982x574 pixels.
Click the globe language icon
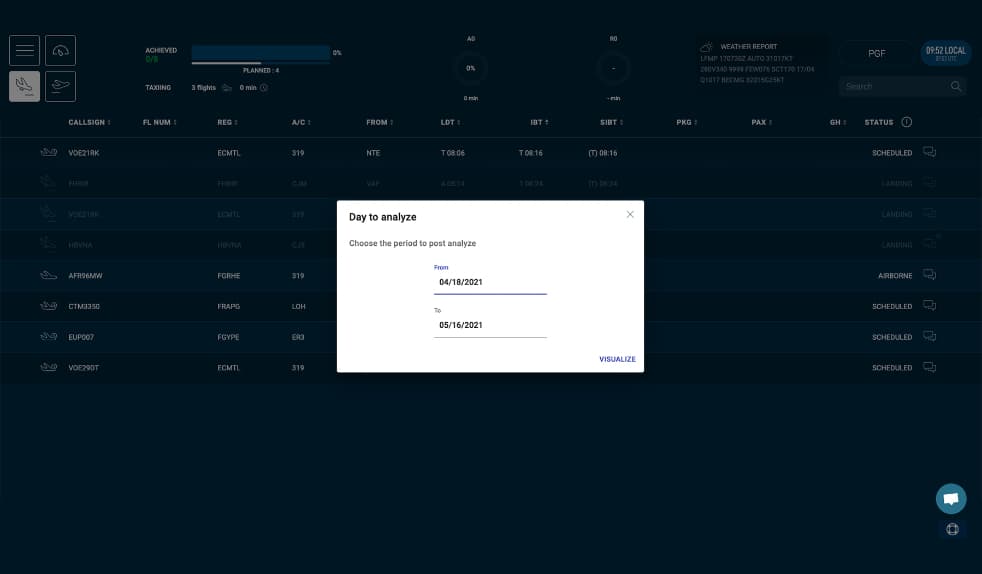coord(952,530)
